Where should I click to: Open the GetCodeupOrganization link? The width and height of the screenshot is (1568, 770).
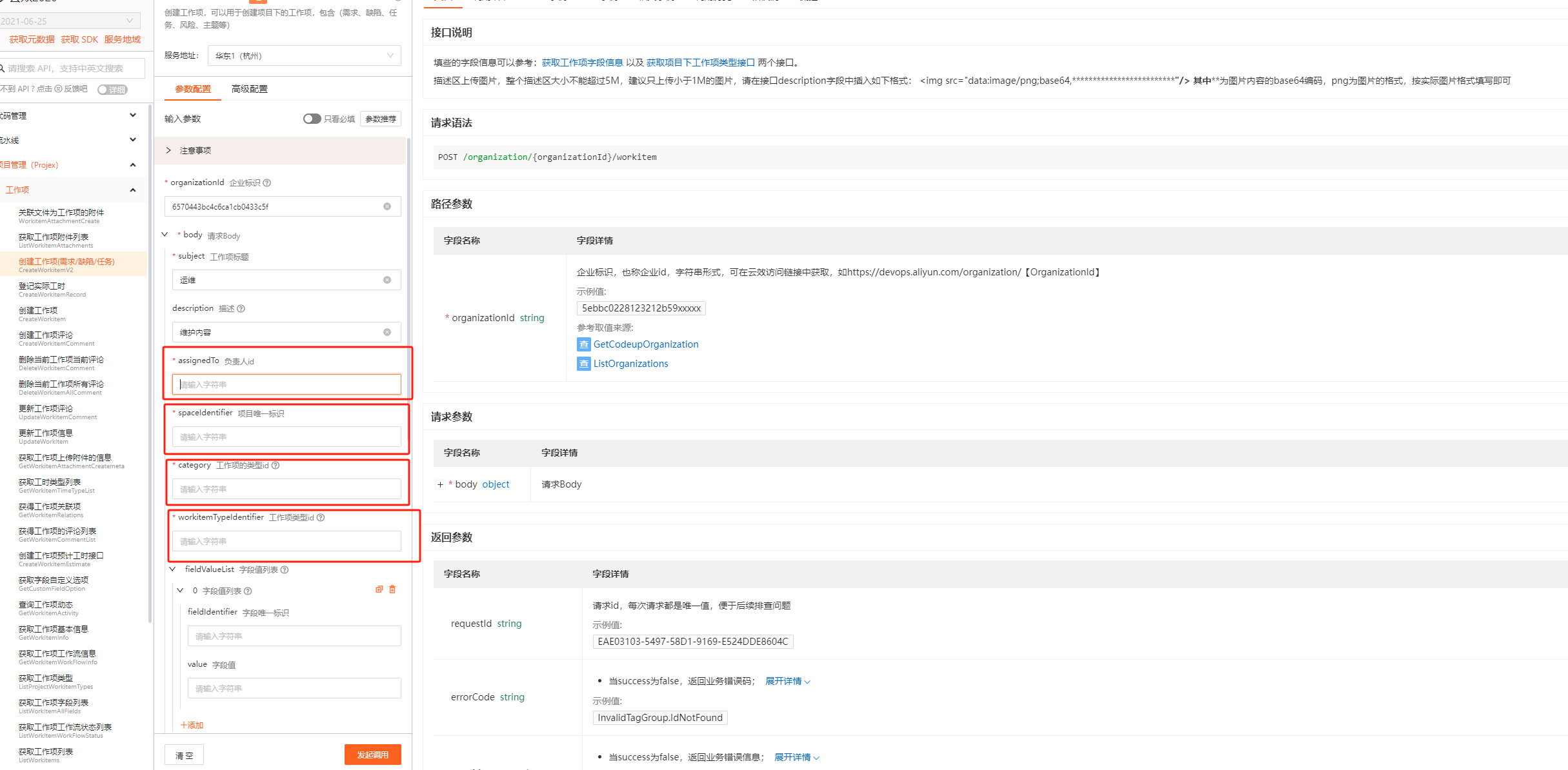(645, 344)
